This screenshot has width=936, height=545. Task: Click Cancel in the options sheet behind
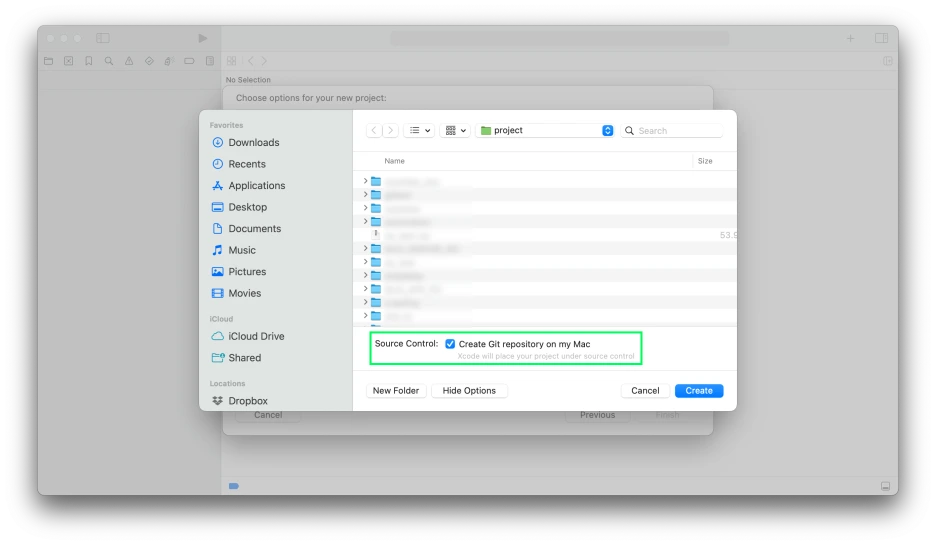pyautogui.click(x=268, y=415)
